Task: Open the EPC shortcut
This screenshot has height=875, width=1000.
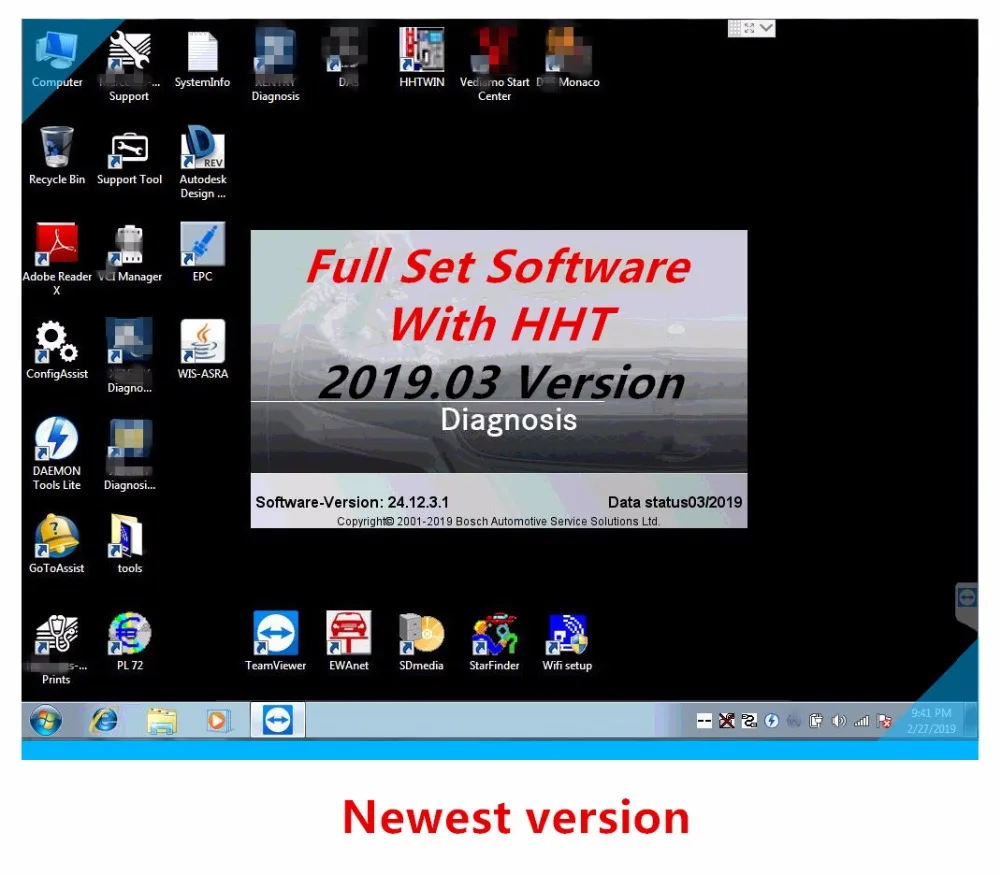Action: point(202,252)
